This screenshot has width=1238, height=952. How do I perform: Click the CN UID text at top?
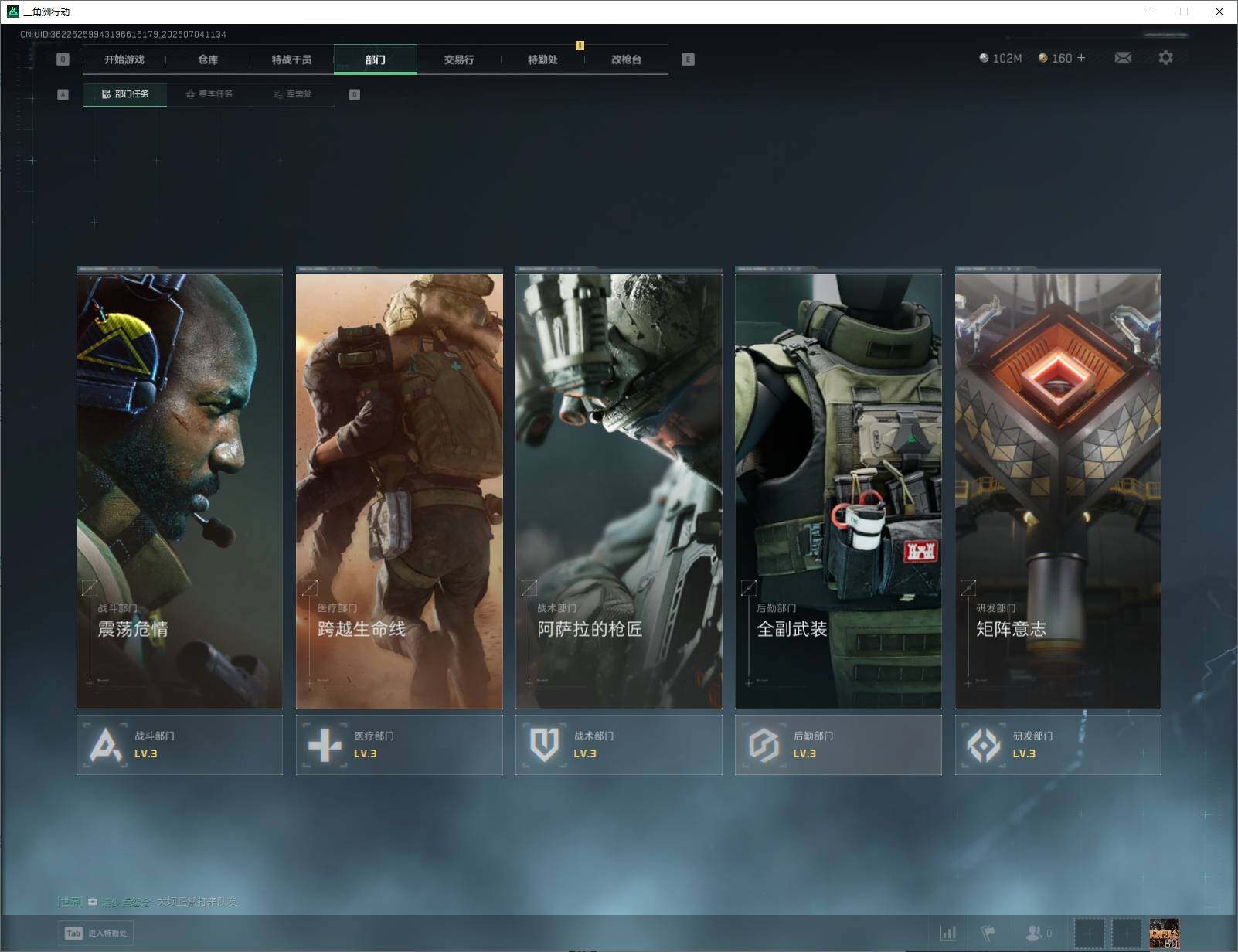pos(124,35)
